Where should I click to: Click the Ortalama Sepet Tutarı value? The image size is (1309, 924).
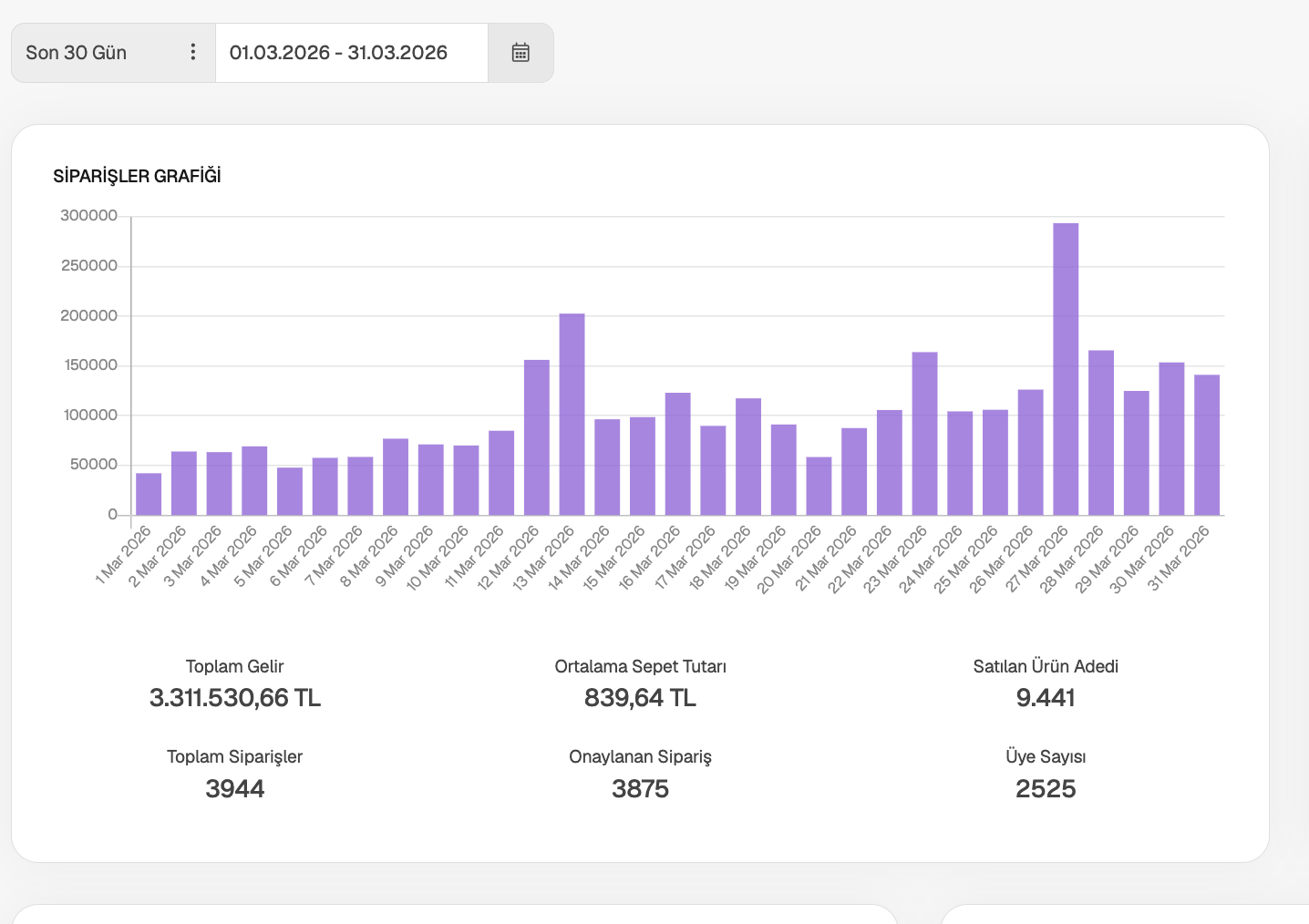640,698
